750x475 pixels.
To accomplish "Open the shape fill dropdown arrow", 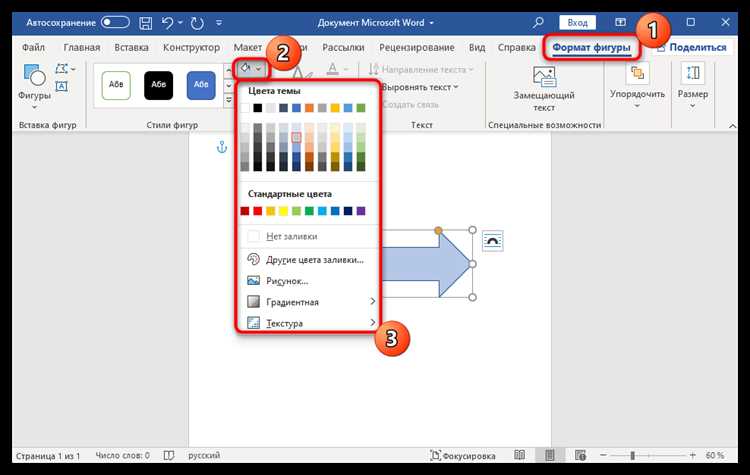I will coord(259,69).
